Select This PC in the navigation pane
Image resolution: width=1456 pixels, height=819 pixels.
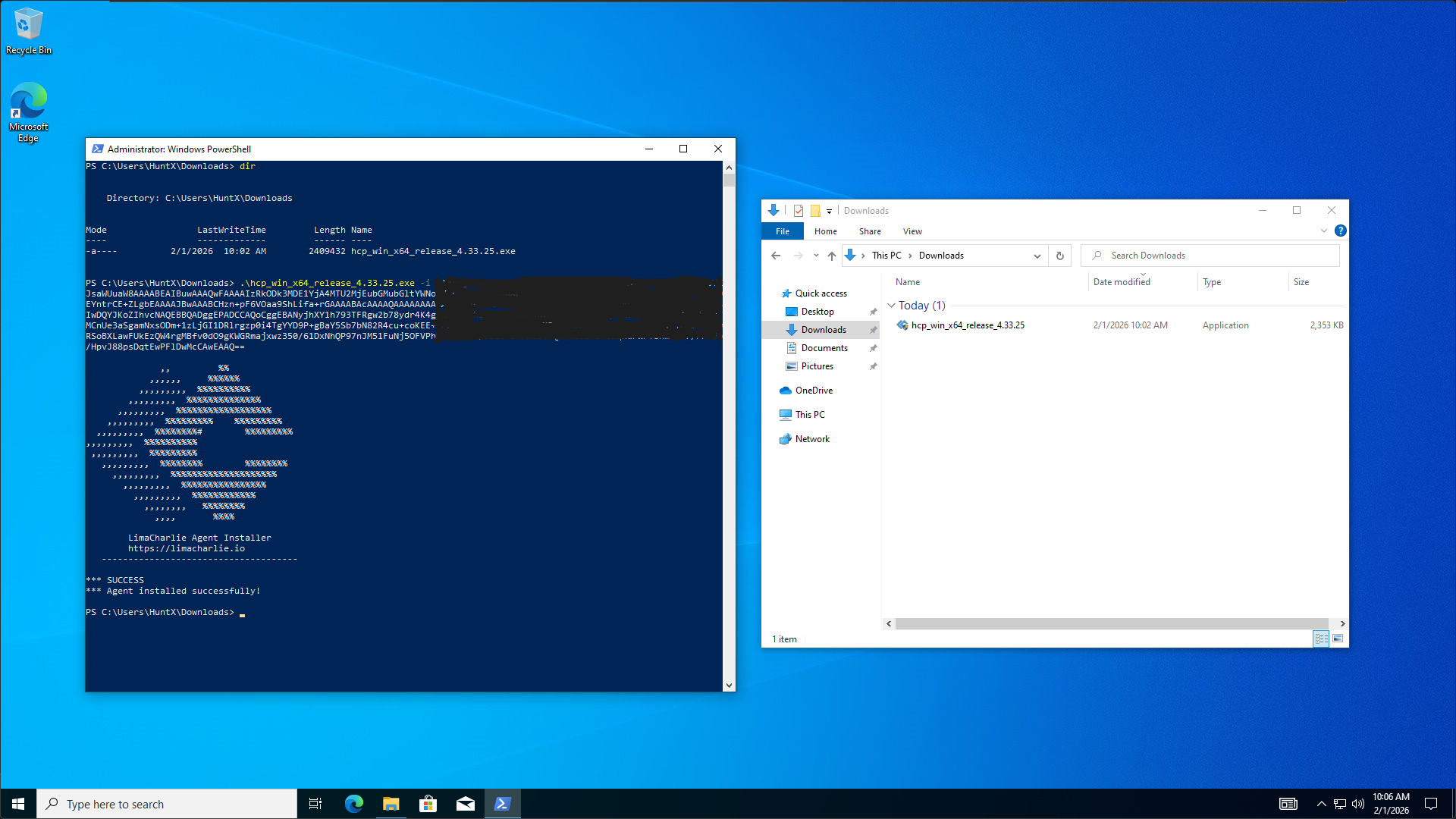pyautogui.click(x=810, y=415)
